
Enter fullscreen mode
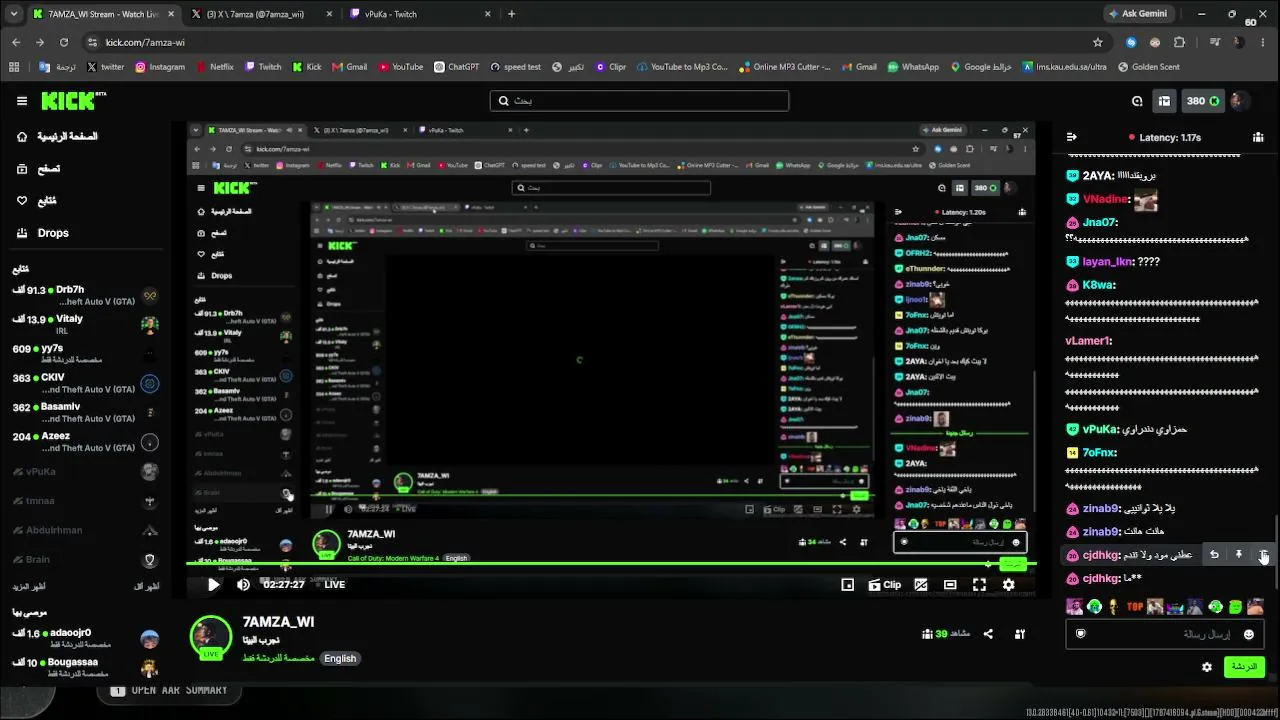979,585
